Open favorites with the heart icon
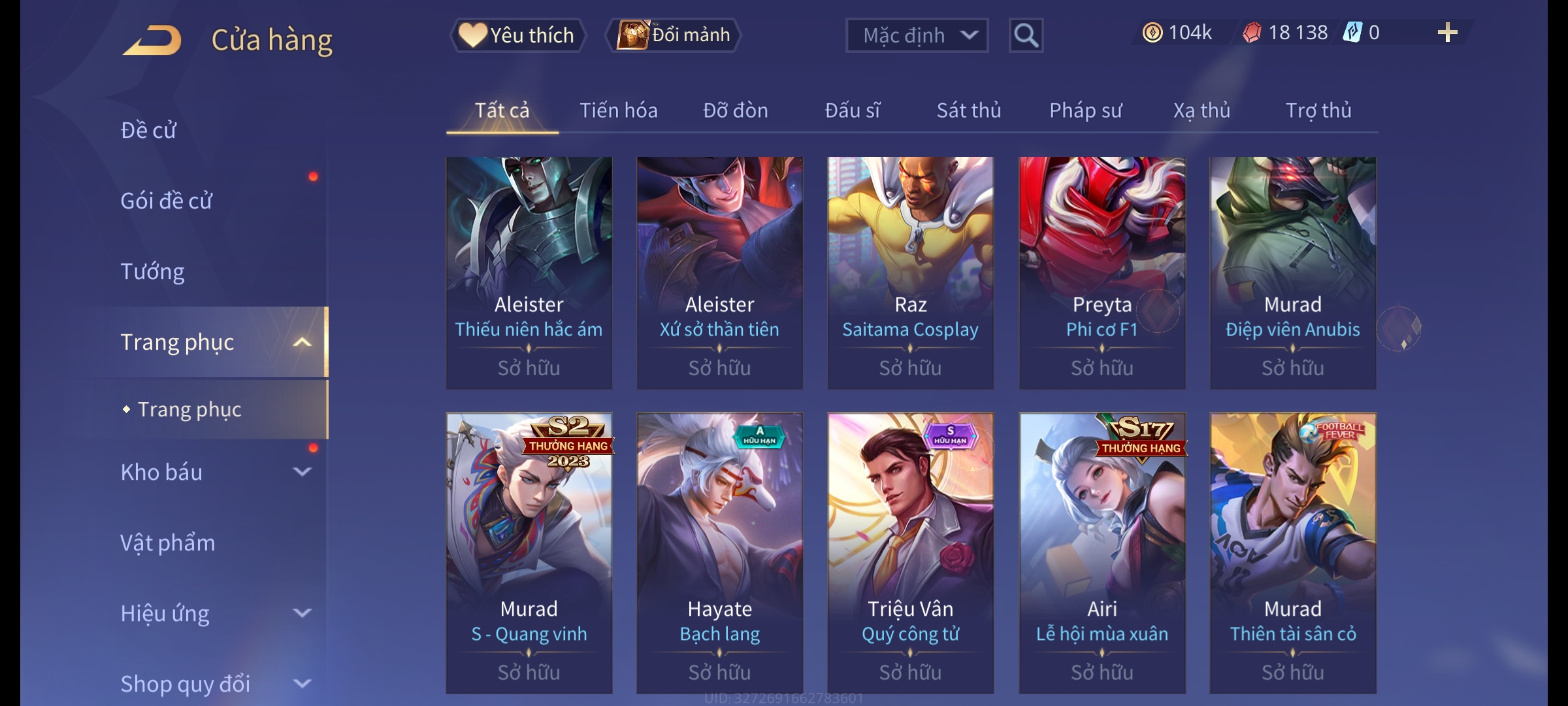Viewport: 1568px width, 706px height. point(472,35)
